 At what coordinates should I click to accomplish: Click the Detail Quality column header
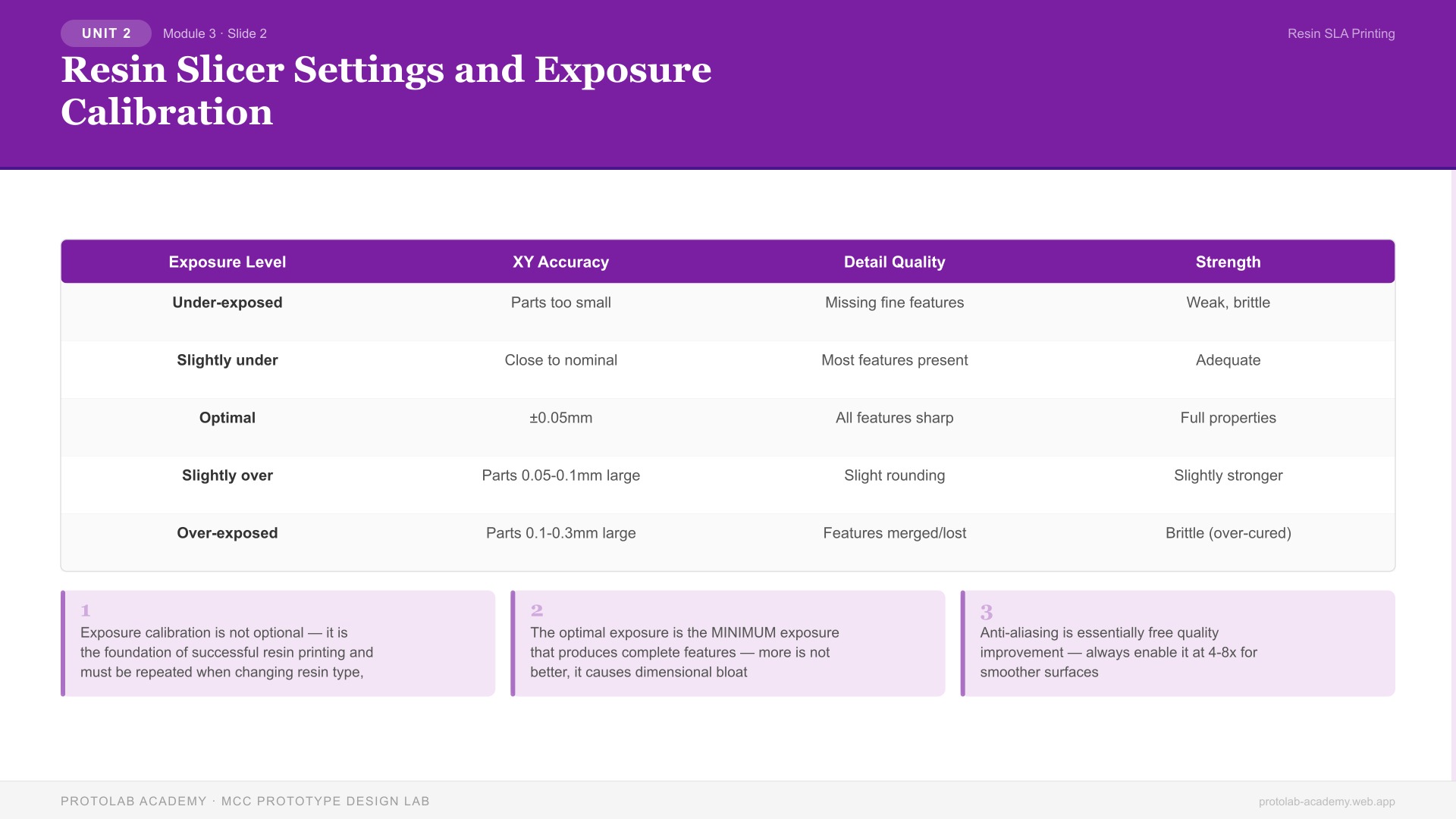click(894, 262)
